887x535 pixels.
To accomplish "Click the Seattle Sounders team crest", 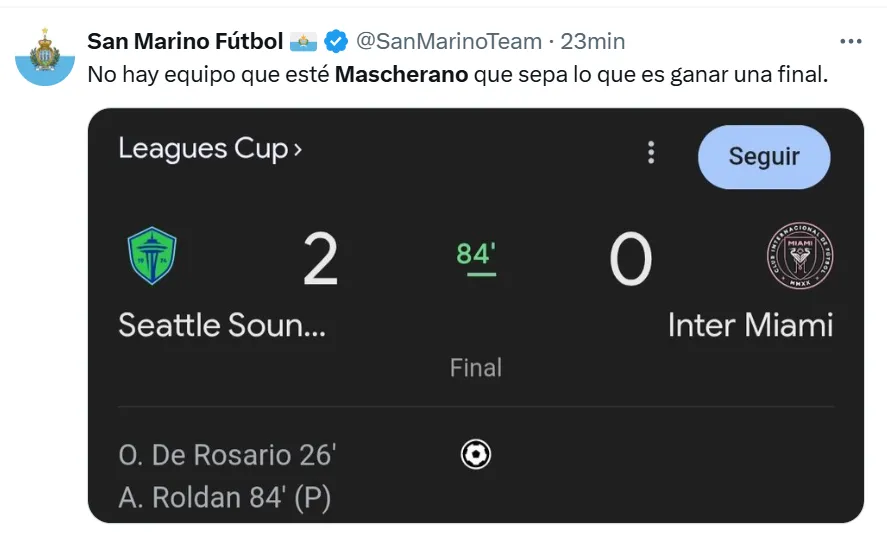I will [152, 256].
